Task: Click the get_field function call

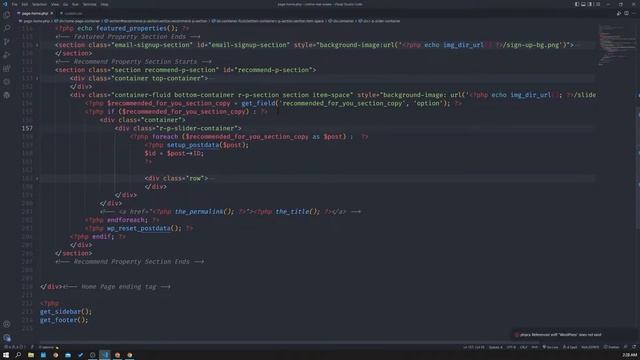Action: pyautogui.click(x=258, y=103)
